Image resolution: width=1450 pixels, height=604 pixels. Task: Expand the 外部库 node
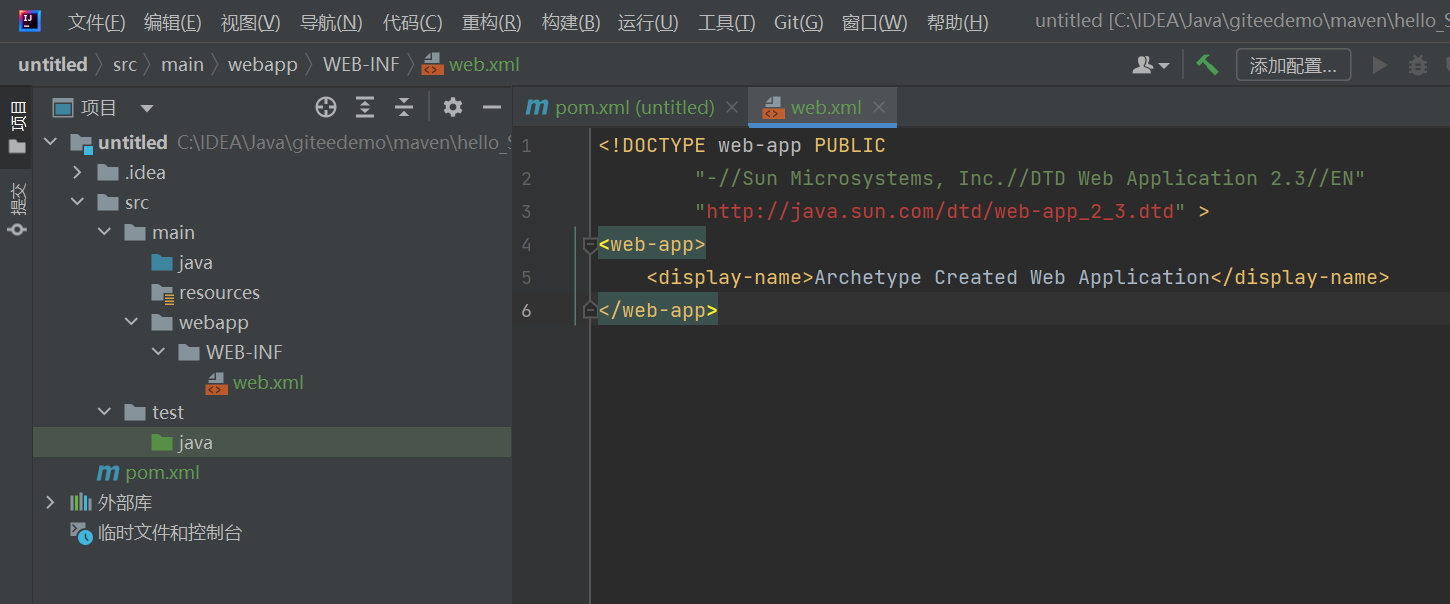point(51,503)
